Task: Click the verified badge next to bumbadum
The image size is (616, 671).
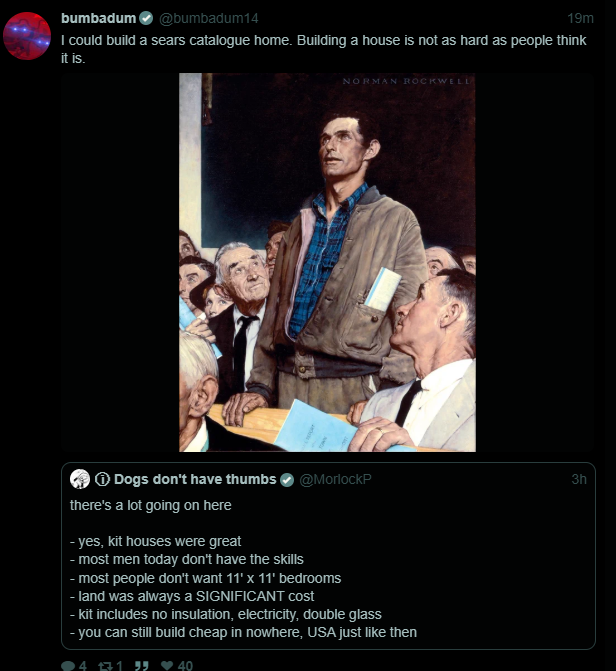Action: (x=146, y=18)
